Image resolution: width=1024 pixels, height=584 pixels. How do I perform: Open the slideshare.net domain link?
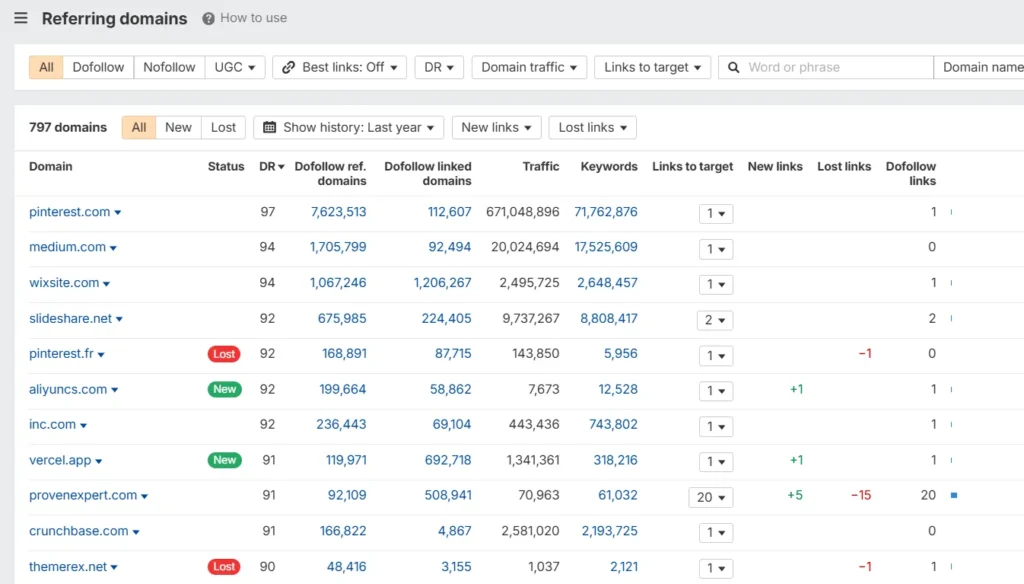click(71, 318)
